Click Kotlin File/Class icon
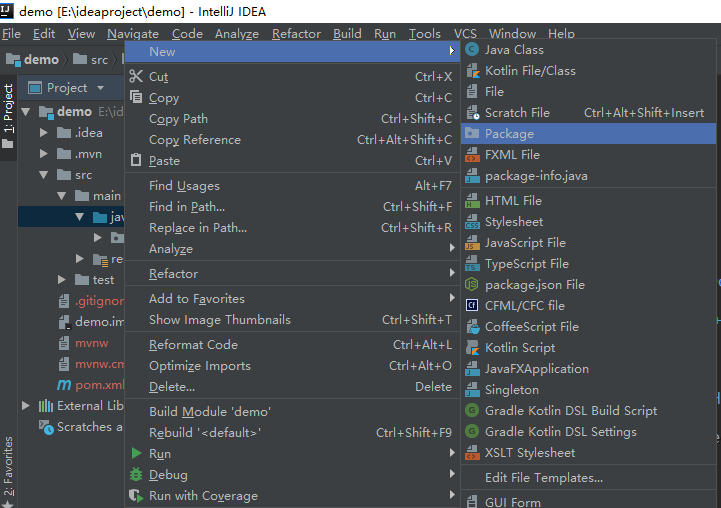This screenshot has height=508, width=721. (x=472, y=71)
